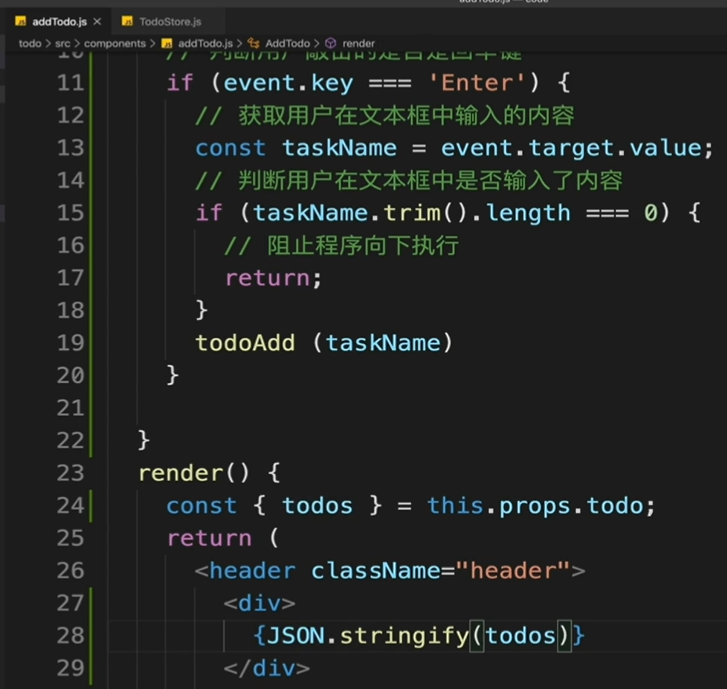Viewport: 727px width, 689px height.
Task: Click the 'trim' method call on line 15
Action: [412, 213]
